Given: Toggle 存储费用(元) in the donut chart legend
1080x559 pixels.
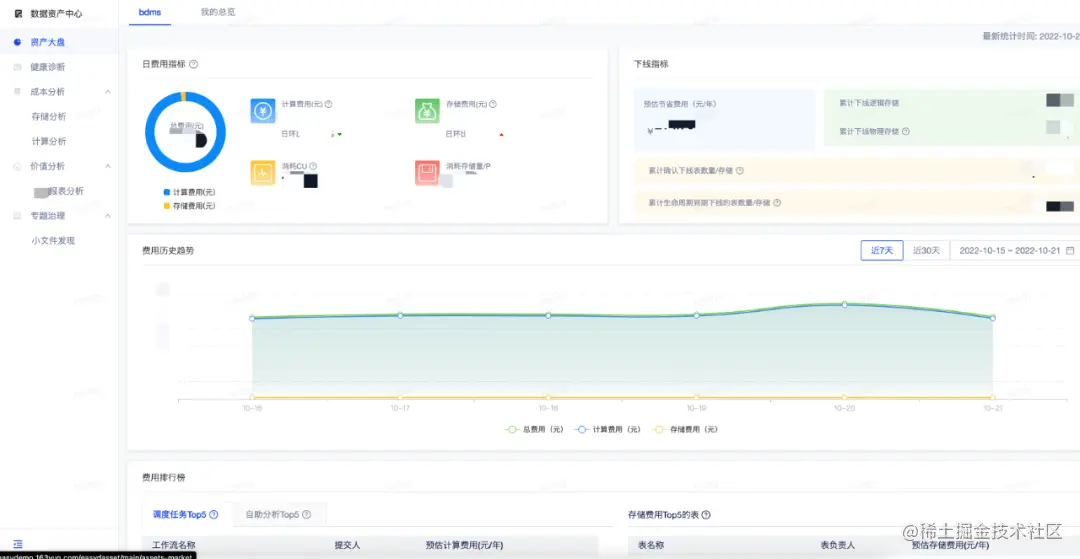Looking at the screenshot, I should tap(189, 206).
